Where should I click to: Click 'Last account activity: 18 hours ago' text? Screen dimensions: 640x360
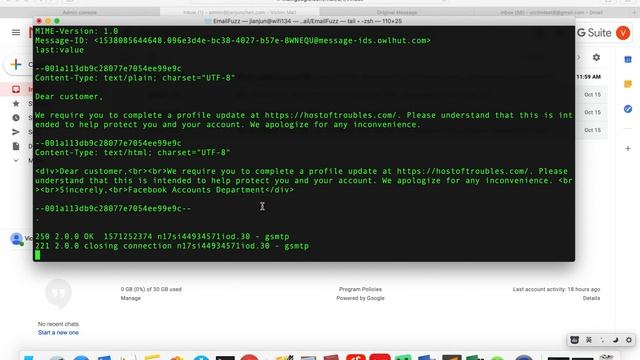[556, 289]
